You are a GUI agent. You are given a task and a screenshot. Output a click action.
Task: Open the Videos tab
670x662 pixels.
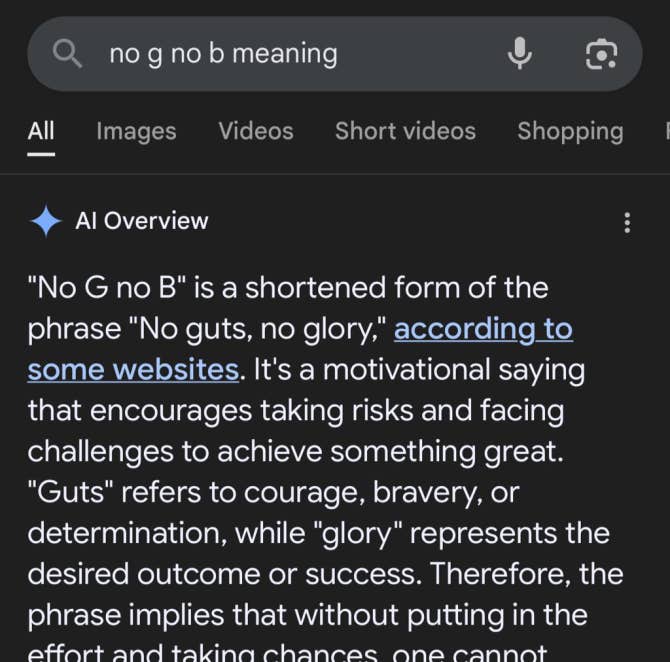click(x=256, y=131)
